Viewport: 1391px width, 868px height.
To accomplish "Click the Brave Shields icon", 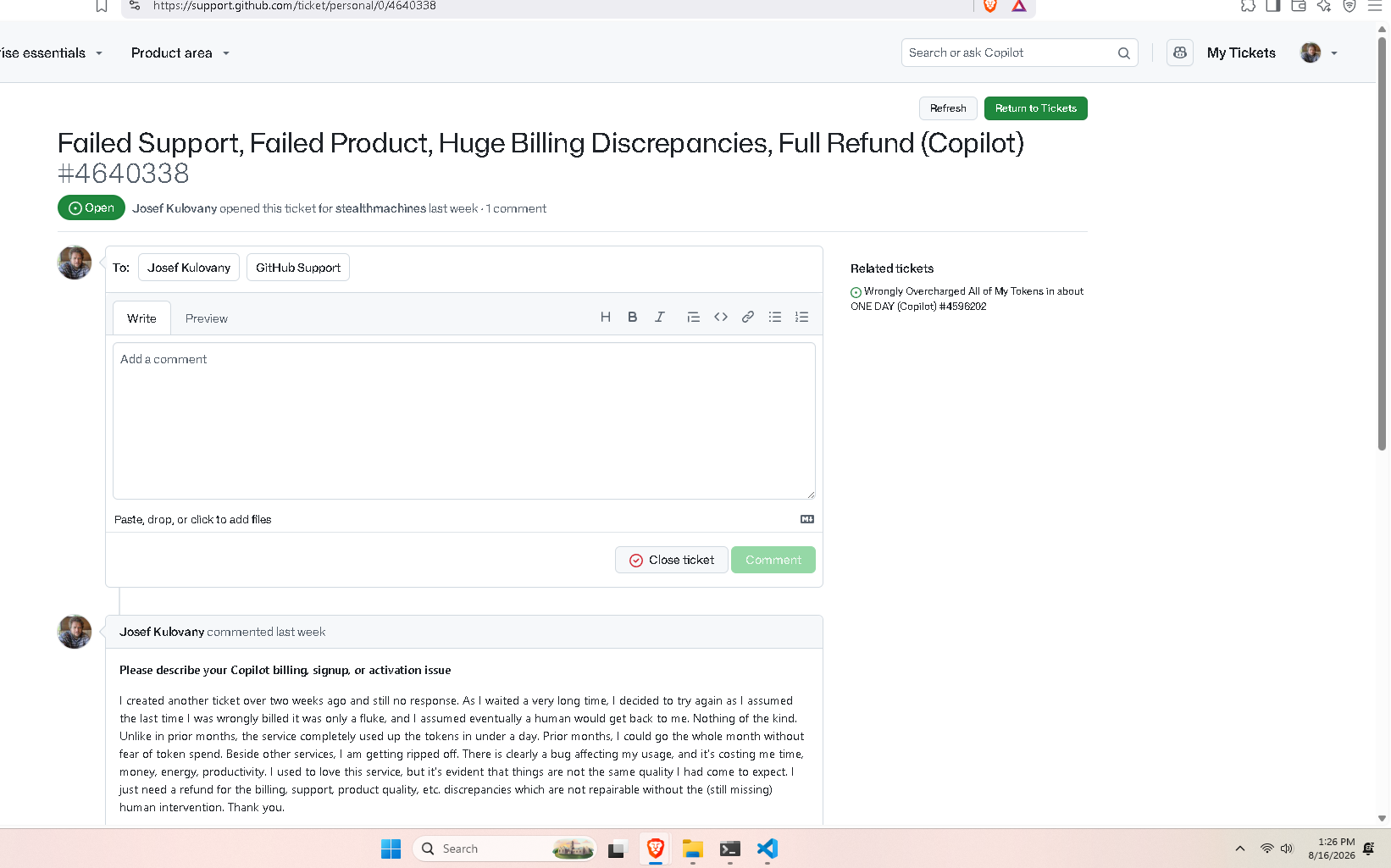I will coord(990,6).
